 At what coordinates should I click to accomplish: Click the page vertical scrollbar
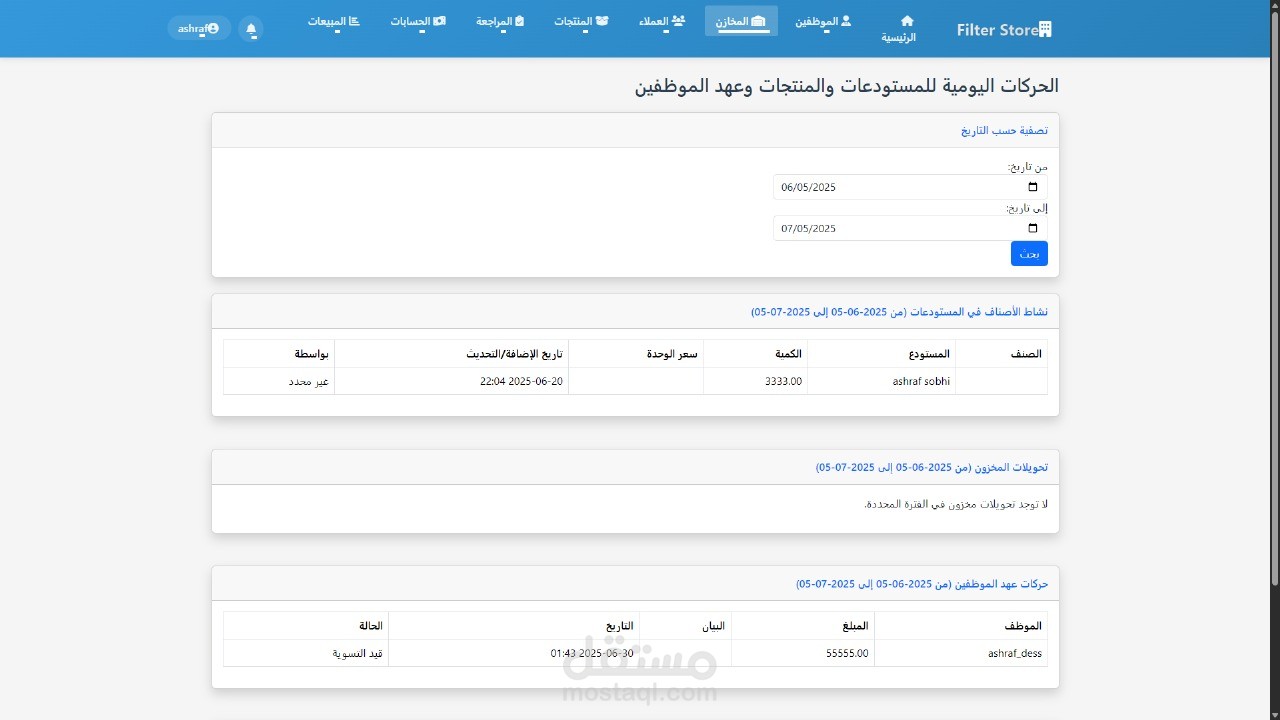pos(1274,300)
